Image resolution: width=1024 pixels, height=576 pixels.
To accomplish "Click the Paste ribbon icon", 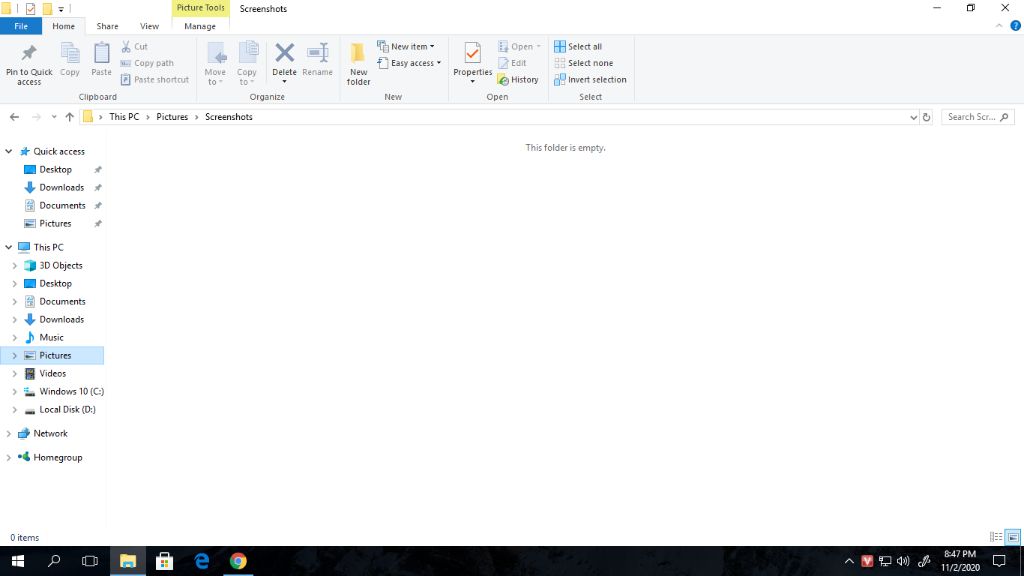I will pyautogui.click(x=101, y=54).
